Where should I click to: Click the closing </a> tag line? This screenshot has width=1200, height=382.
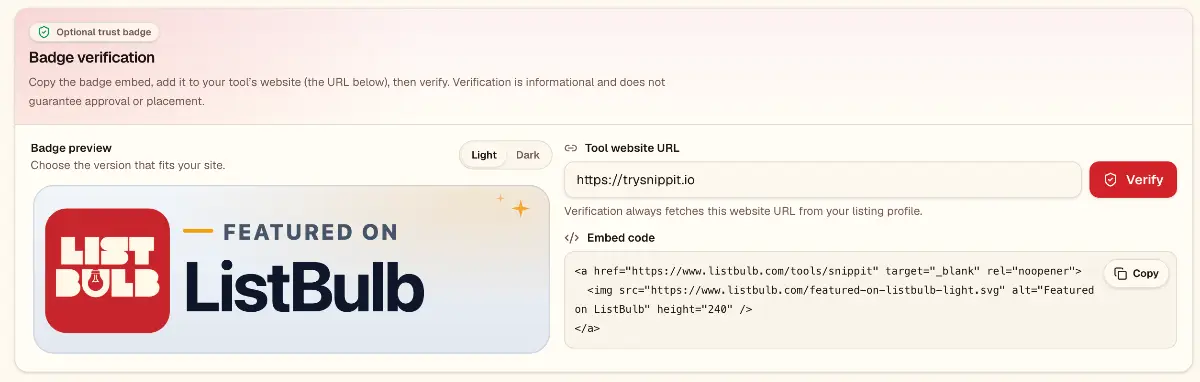click(587, 328)
